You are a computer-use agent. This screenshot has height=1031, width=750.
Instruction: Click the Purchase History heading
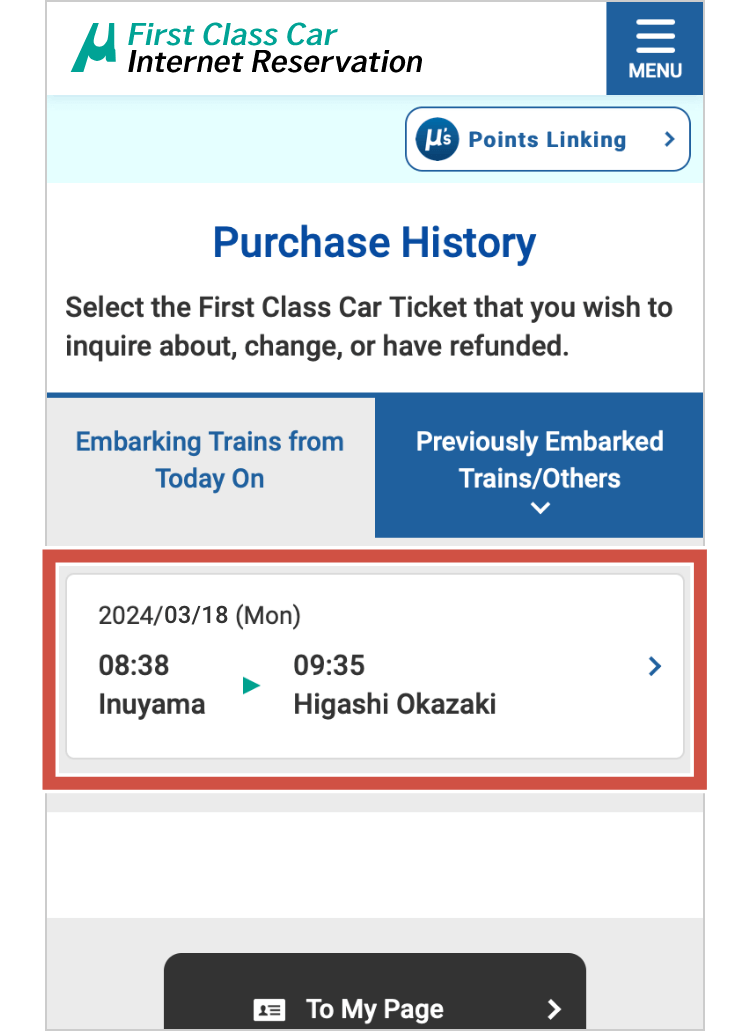tap(375, 242)
